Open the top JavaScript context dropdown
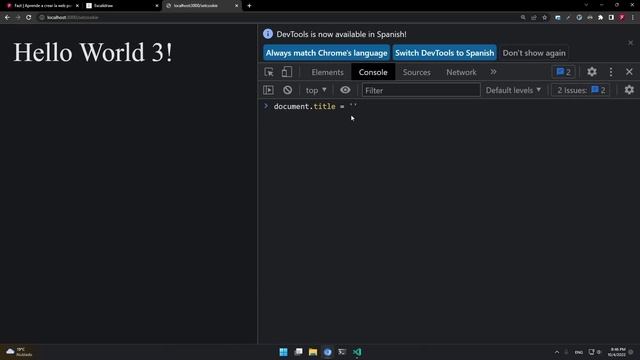 316,90
